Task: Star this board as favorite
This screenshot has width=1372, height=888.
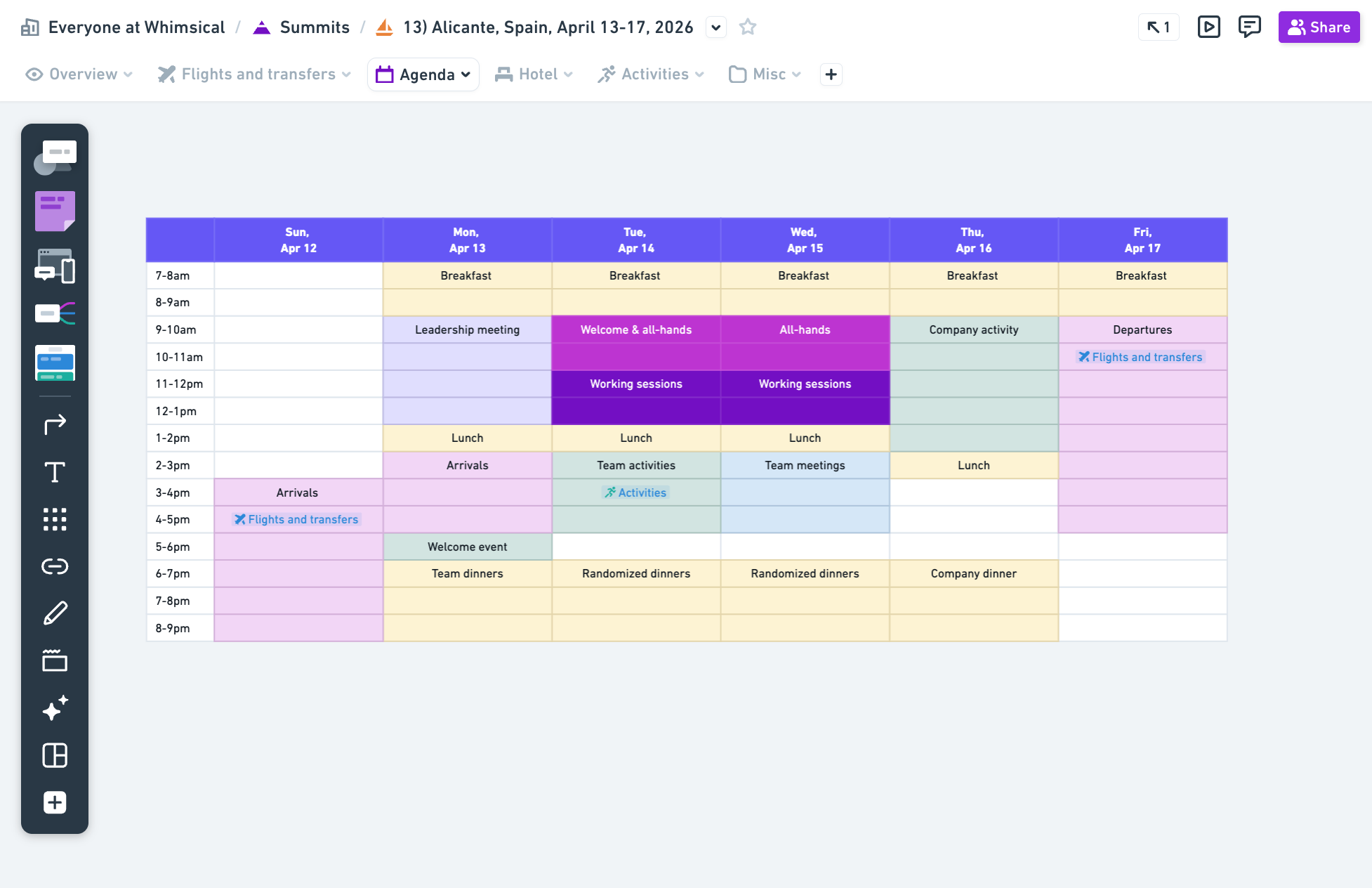Action: [748, 27]
